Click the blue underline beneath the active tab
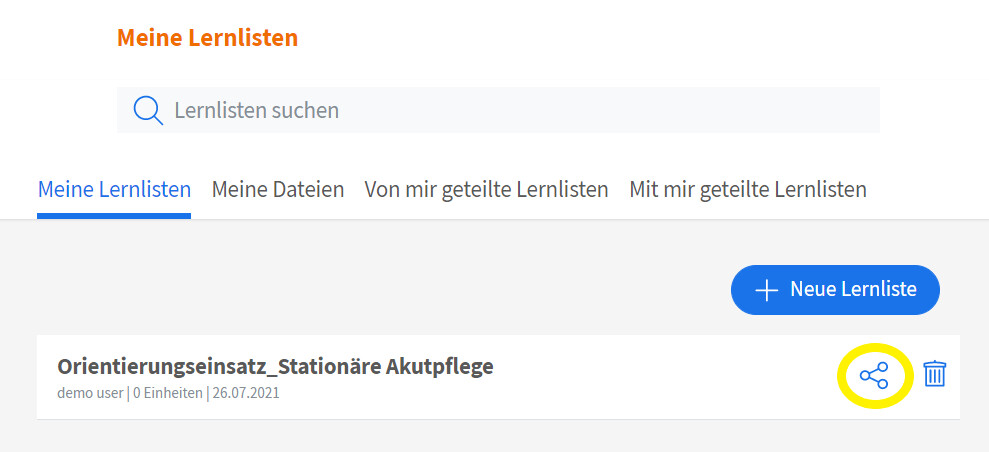Image resolution: width=989 pixels, height=452 pixels. tap(114, 216)
